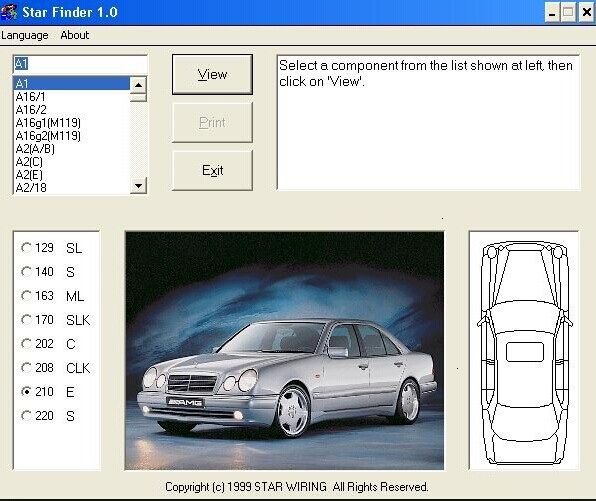Close the Star Finder window
The width and height of the screenshot is (596, 501).
(586, 13)
